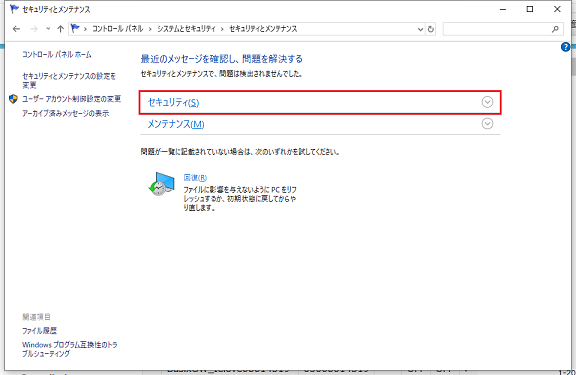Open Windows プログラム互換性のトラブルシューティング link
The height and width of the screenshot is (375, 576).
70,349
